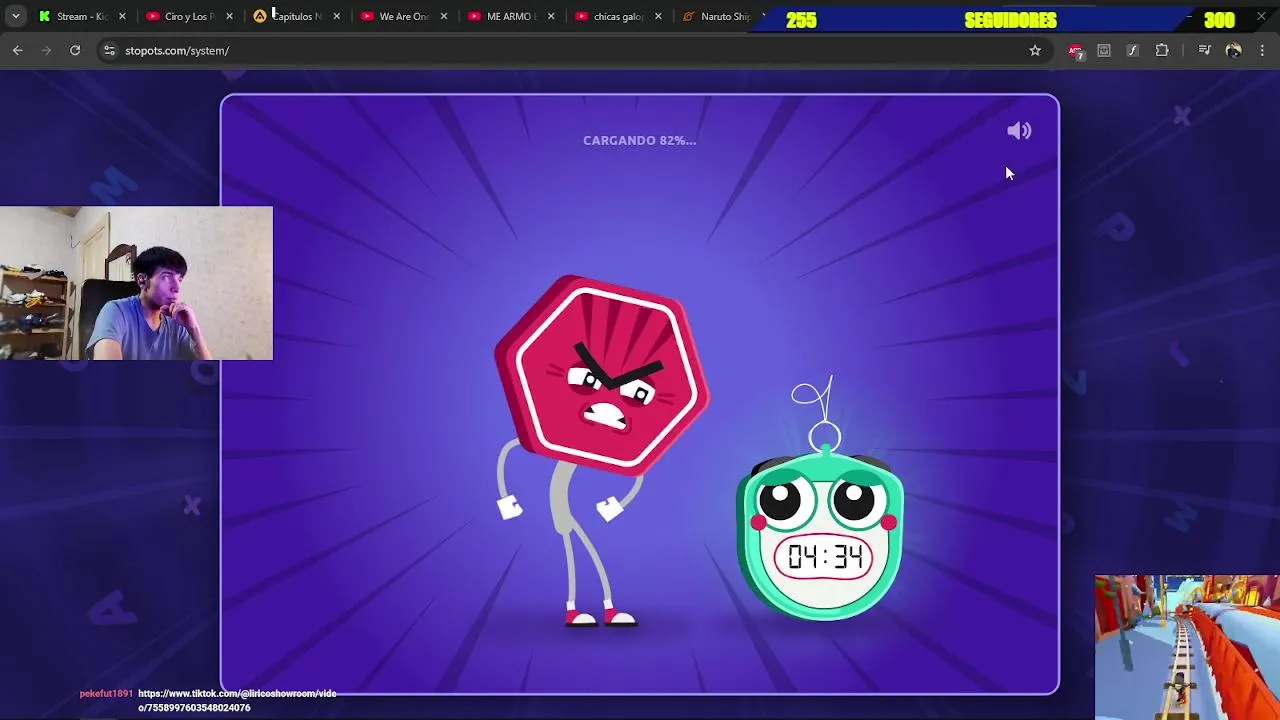Expand the tab search dropdown arrow

click(15, 16)
